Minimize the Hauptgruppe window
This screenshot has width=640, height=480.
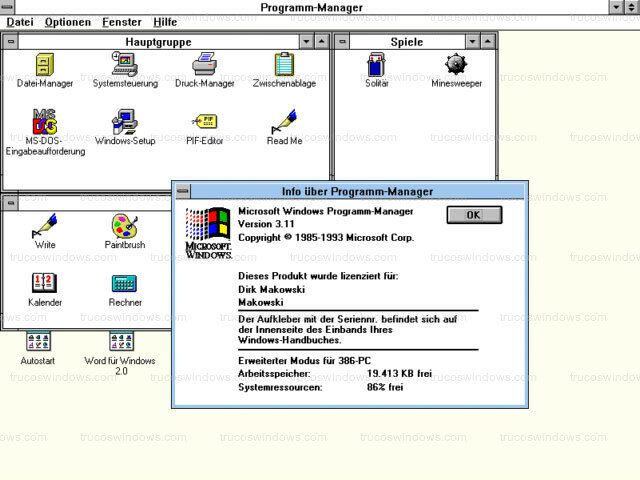pyautogui.click(x=306, y=42)
